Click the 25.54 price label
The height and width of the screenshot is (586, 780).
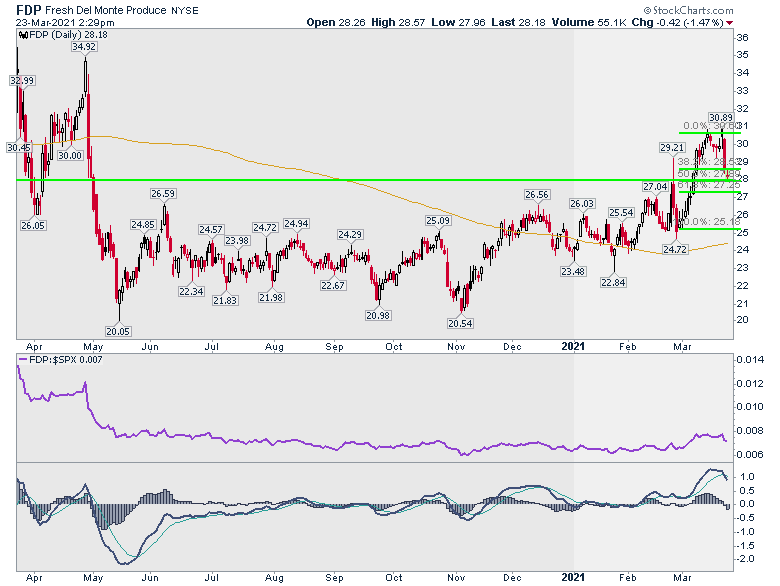pyautogui.click(x=621, y=212)
